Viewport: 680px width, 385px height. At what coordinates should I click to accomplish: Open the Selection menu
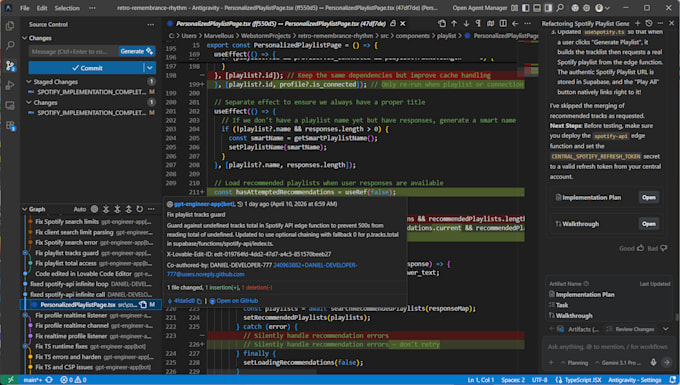coord(67,8)
